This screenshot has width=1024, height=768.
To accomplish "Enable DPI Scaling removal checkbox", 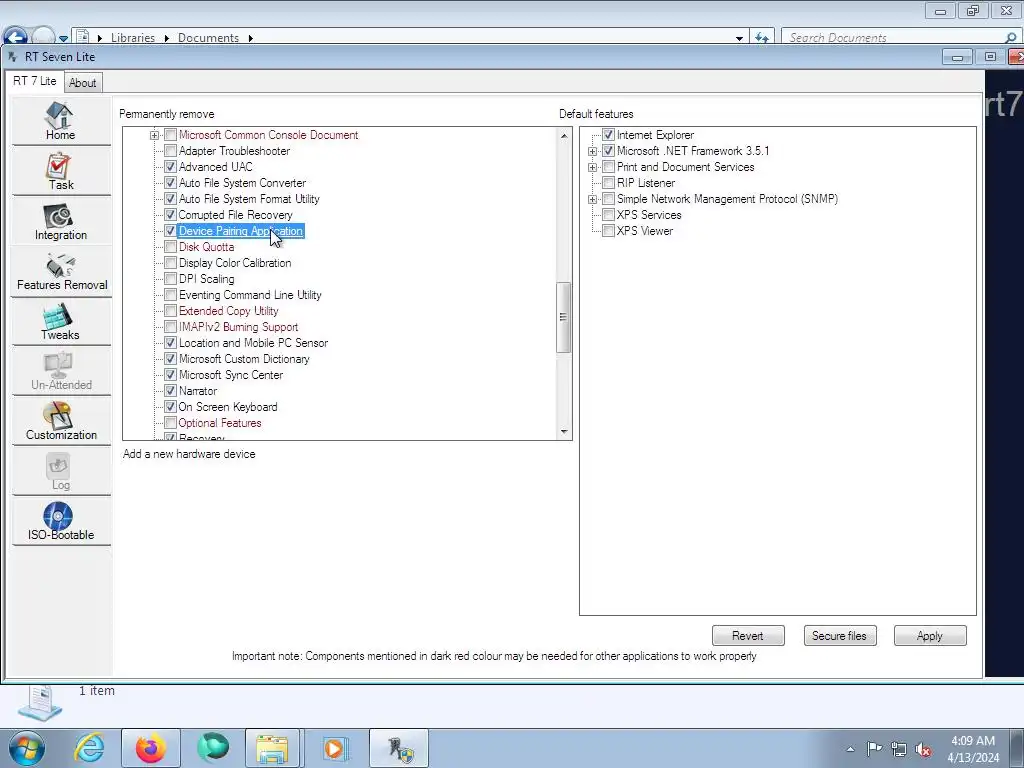I will coord(170,279).
